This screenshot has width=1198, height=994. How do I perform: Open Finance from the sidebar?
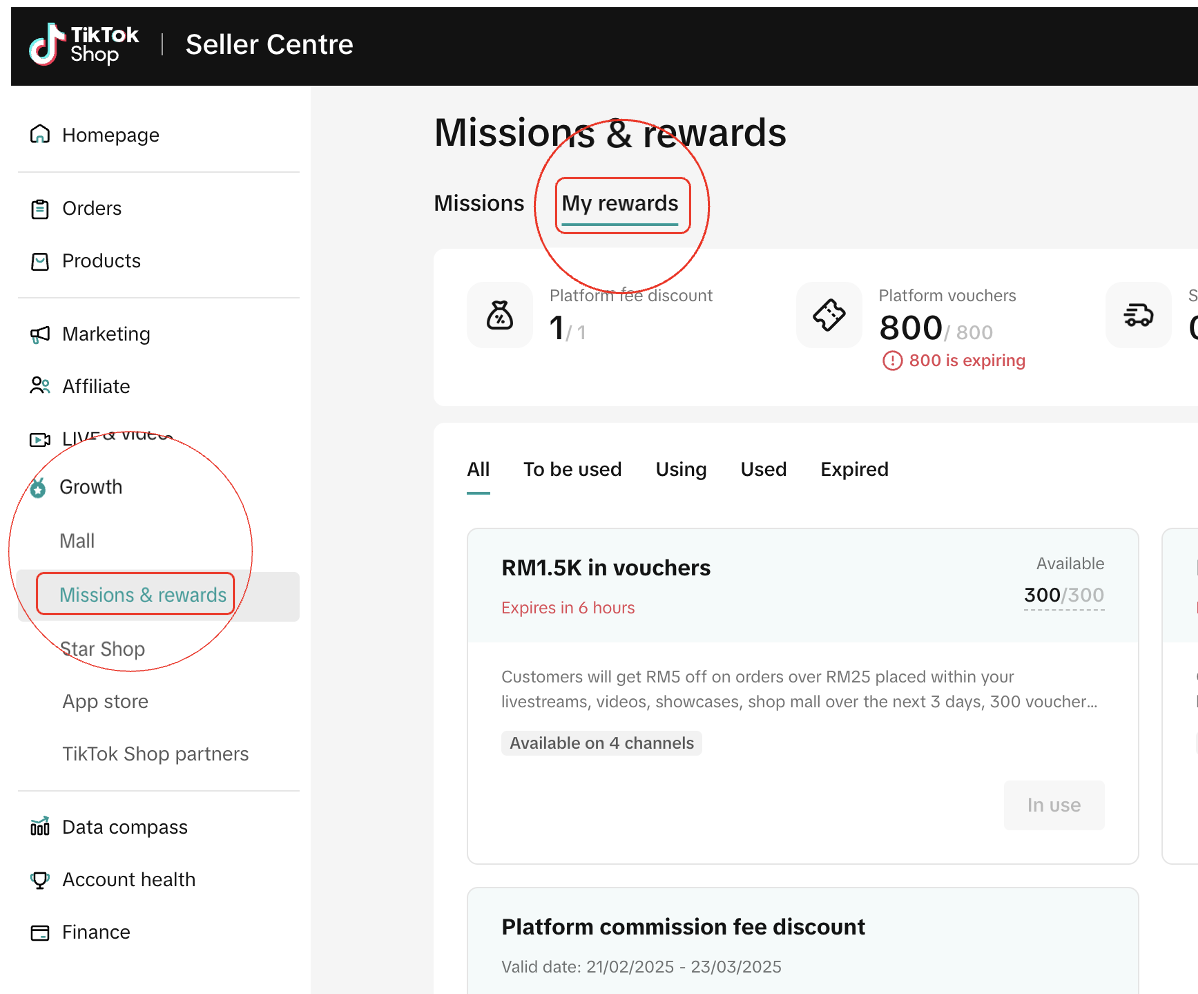96,932
